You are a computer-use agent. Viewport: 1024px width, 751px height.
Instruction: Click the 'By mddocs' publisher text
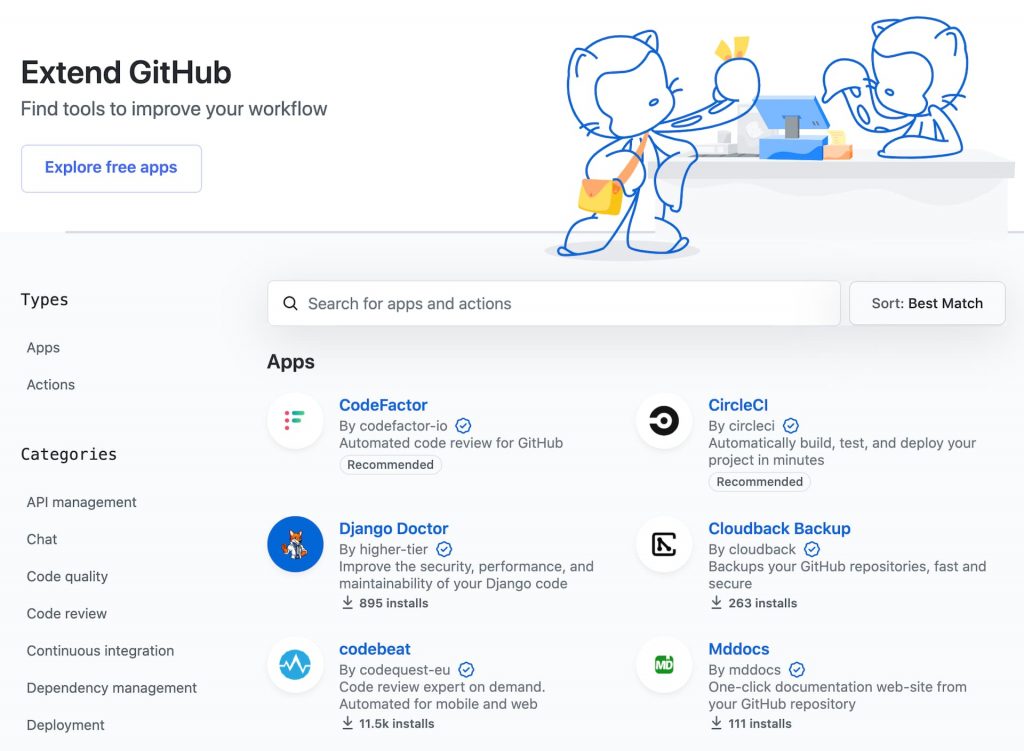pos(744,670)
